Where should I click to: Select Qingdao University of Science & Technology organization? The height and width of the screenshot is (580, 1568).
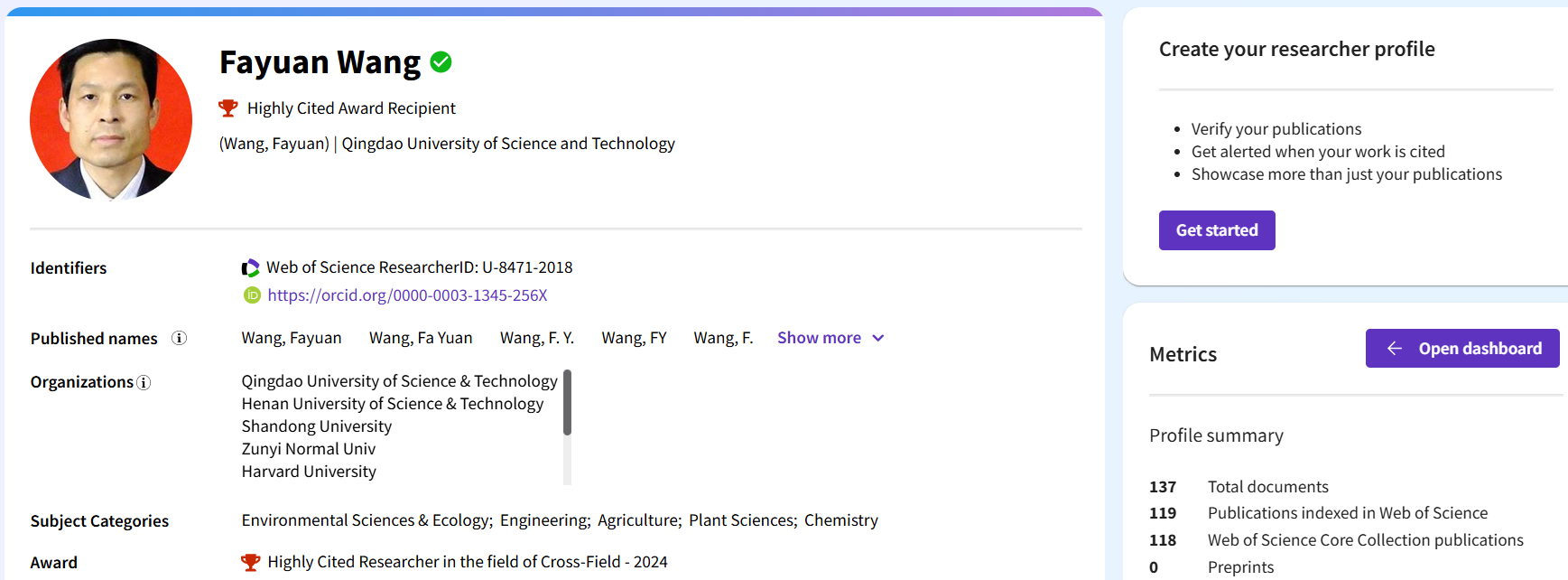(x=399, y=381)
